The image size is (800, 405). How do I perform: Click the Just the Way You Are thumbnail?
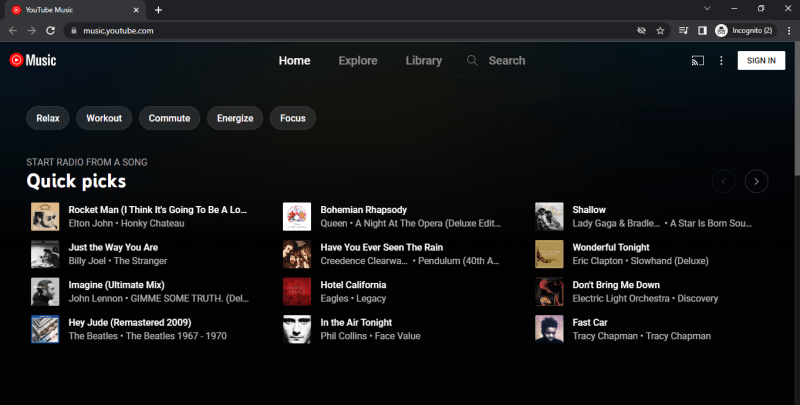point(45,254)
